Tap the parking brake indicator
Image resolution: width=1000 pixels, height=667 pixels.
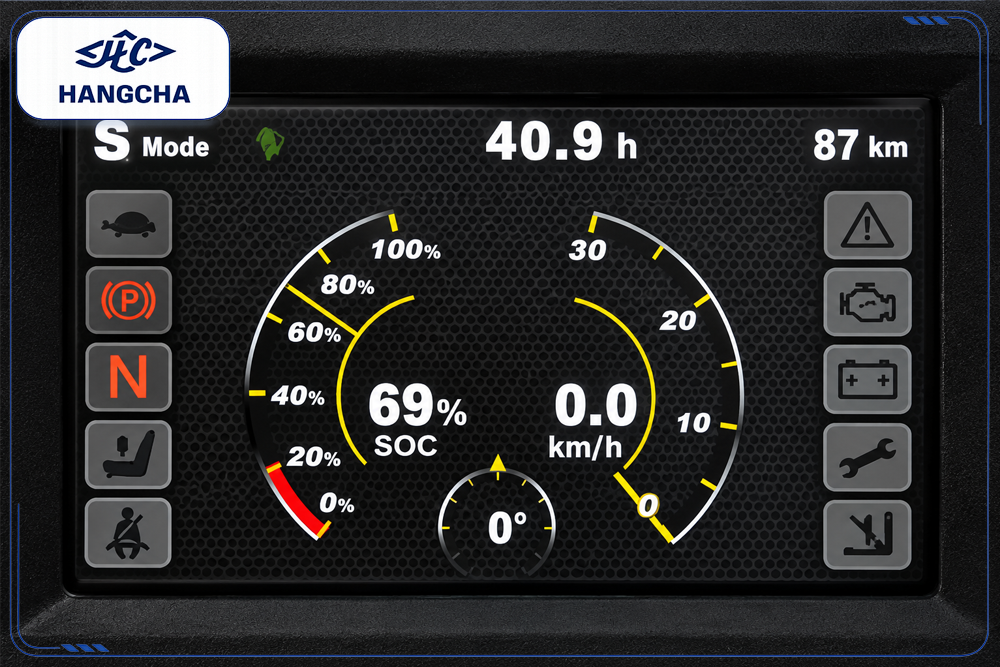pyautogui.click(x=129, y=300)
